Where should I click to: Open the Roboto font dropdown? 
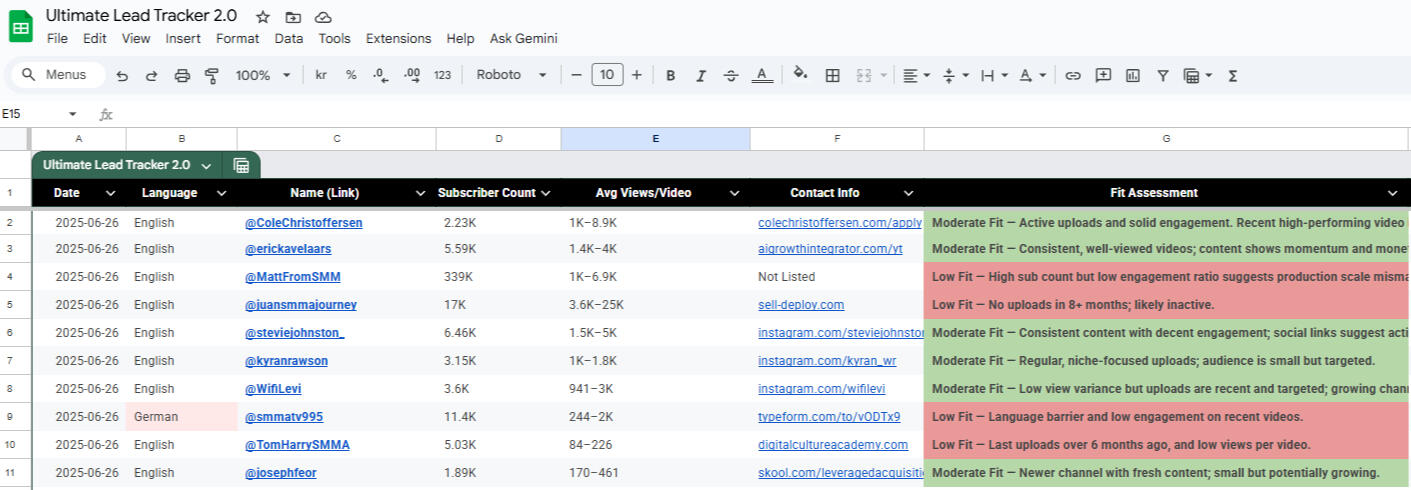point(512,75)
